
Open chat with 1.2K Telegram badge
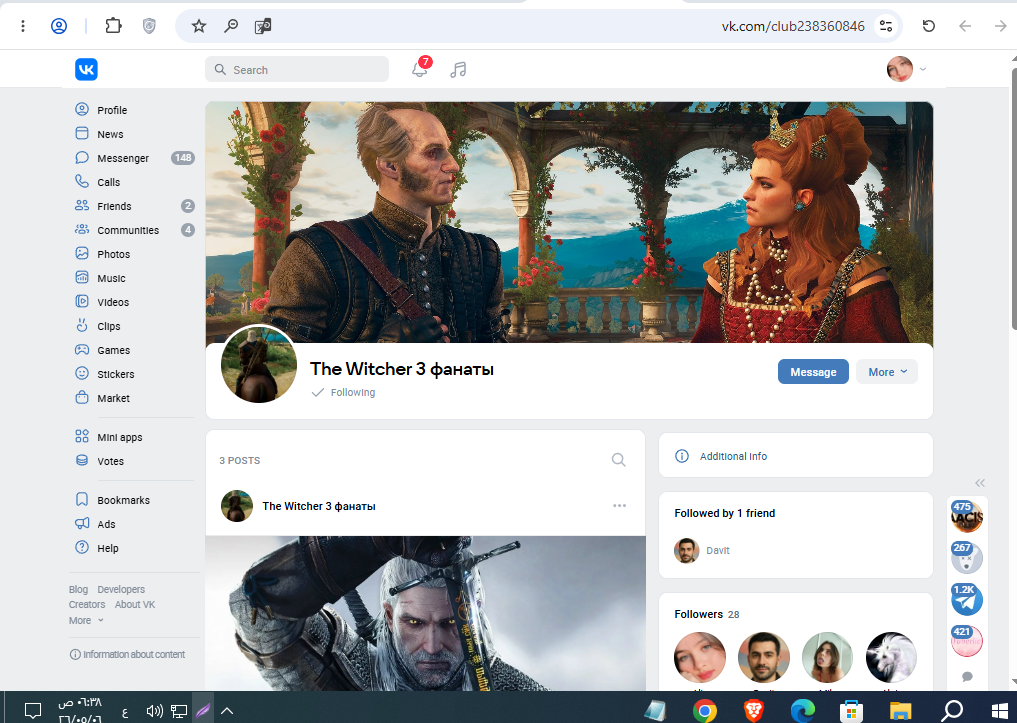click(966, 600)
